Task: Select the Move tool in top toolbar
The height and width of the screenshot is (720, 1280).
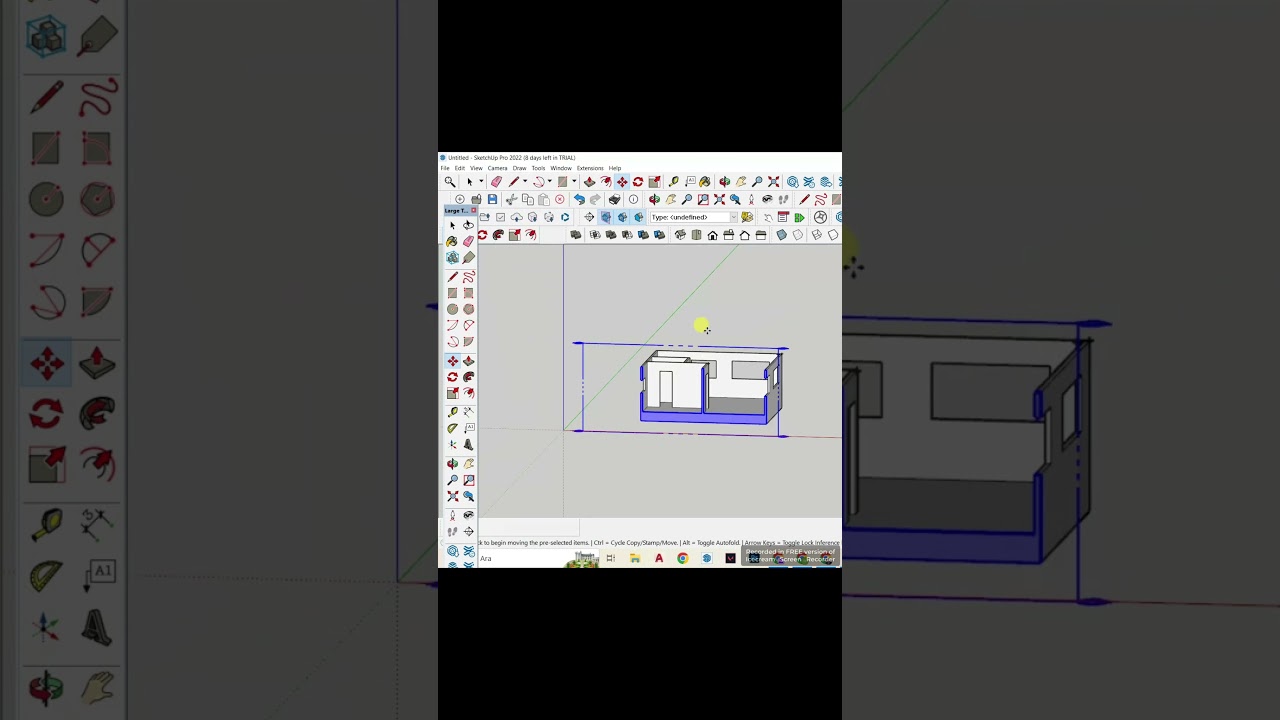Action: pyautogui.click(x=622, y=182)
